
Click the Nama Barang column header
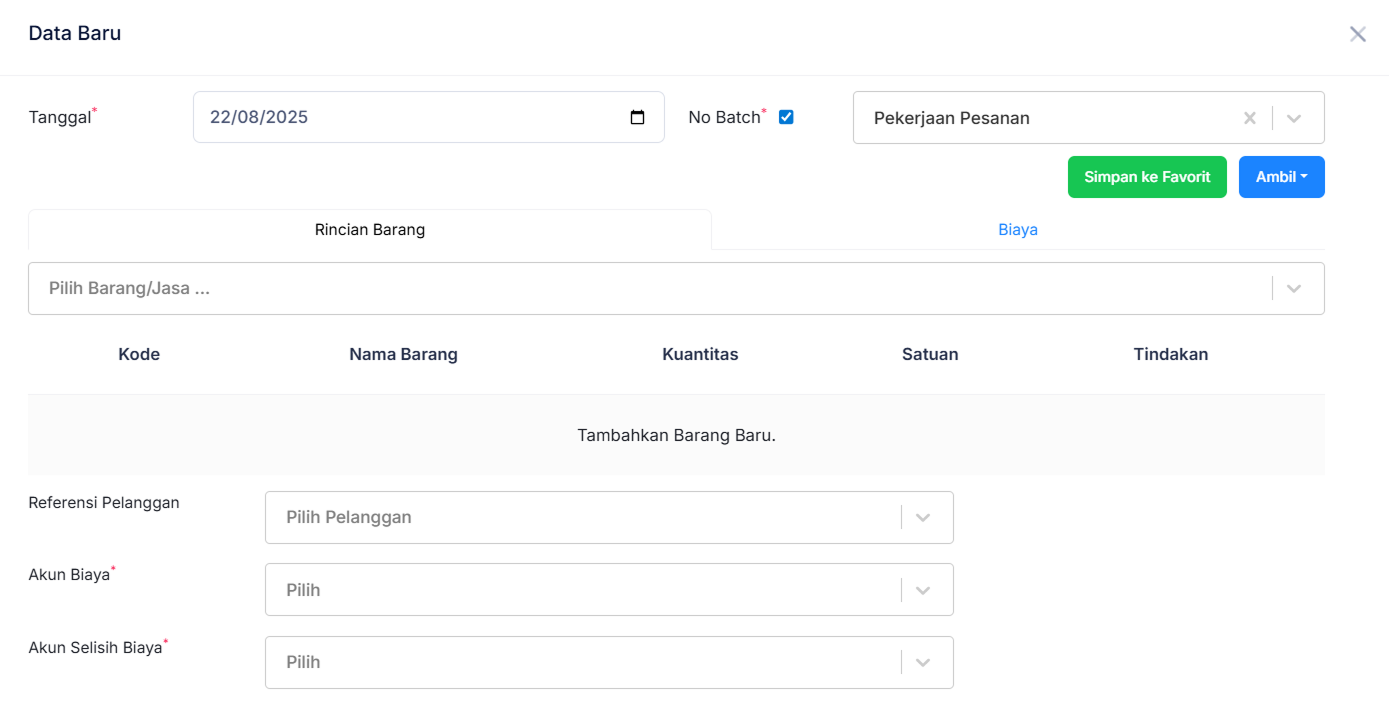(403, 354)
